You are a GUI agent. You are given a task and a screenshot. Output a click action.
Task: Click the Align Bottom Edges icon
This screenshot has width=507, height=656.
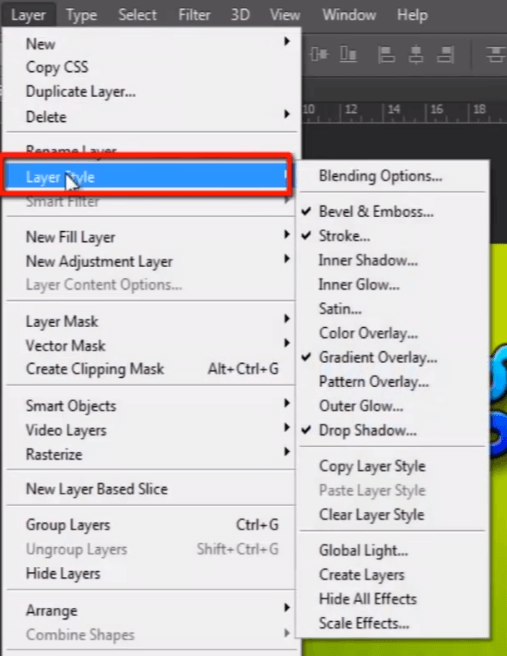tap(348, 54)
